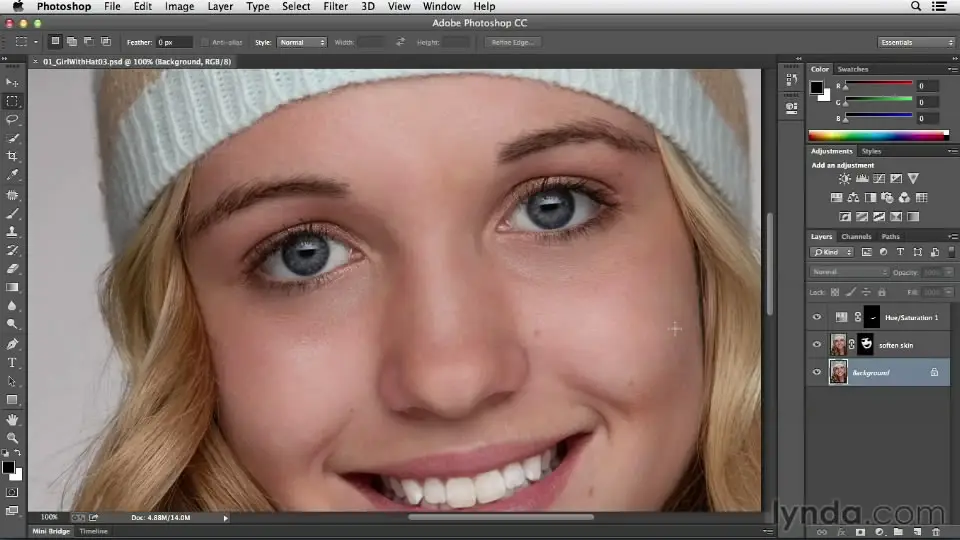
Task: Select the Lasso tool
Action: click(13, 119)
